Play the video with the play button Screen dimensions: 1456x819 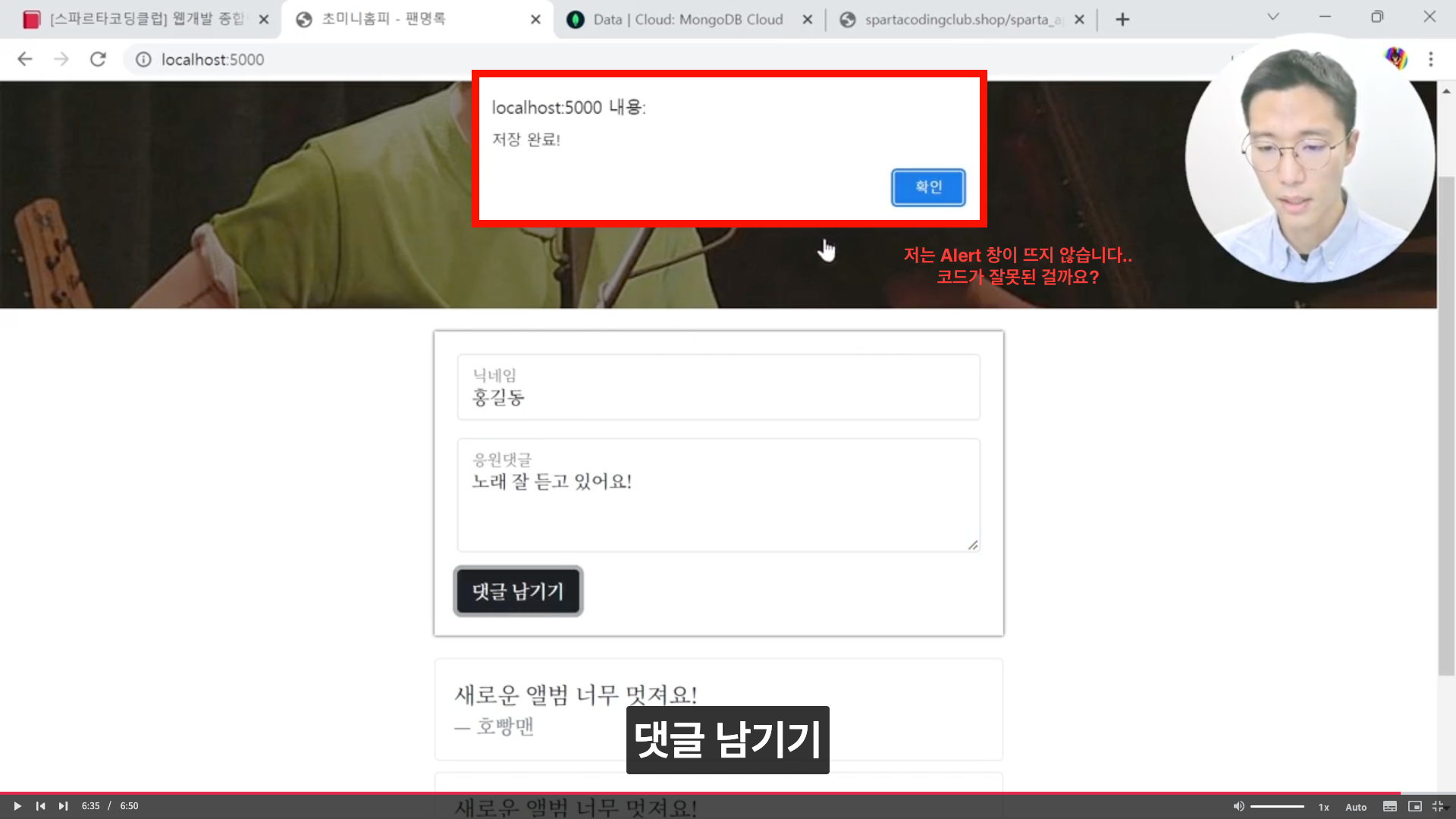[x=17, y=806]
